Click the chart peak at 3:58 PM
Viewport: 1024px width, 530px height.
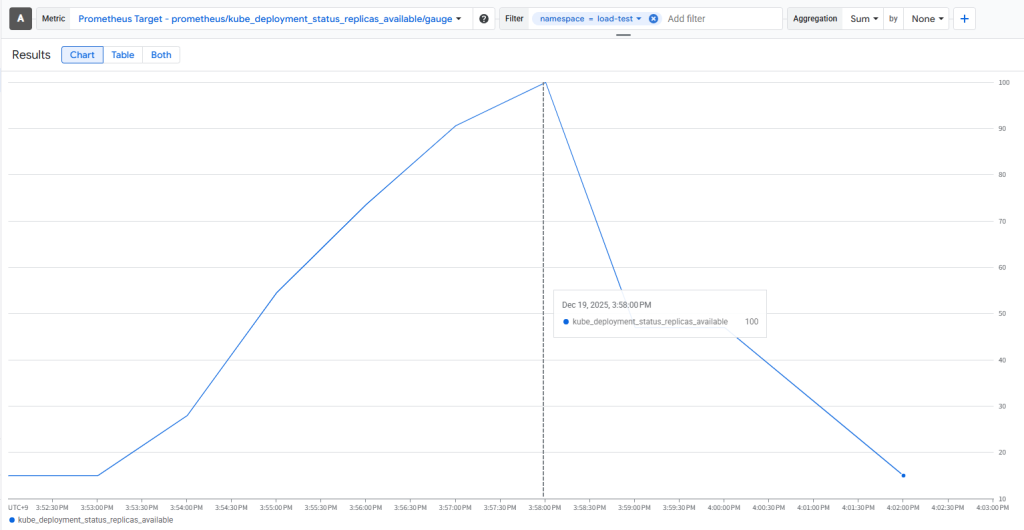(544, 83)
